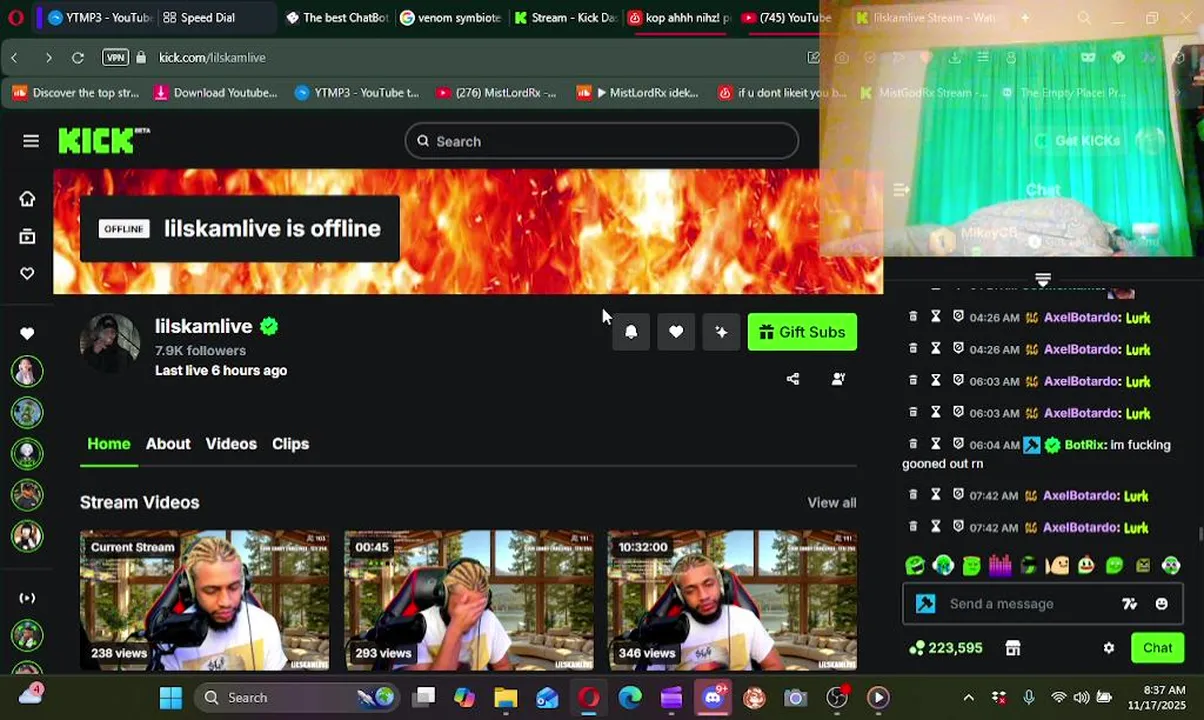Switch to The best ChatBot tab
1204x720 pixels.
click(x=336, y=17)
